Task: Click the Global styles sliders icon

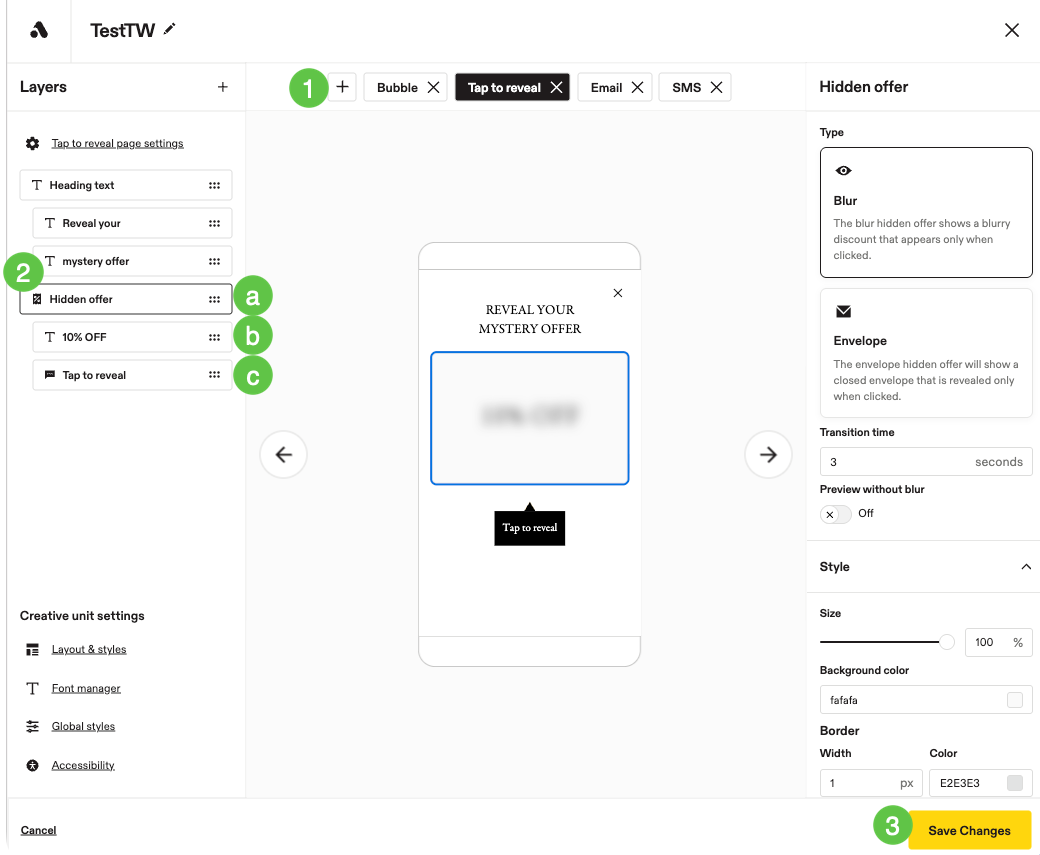Action: (x=32, y=726)
